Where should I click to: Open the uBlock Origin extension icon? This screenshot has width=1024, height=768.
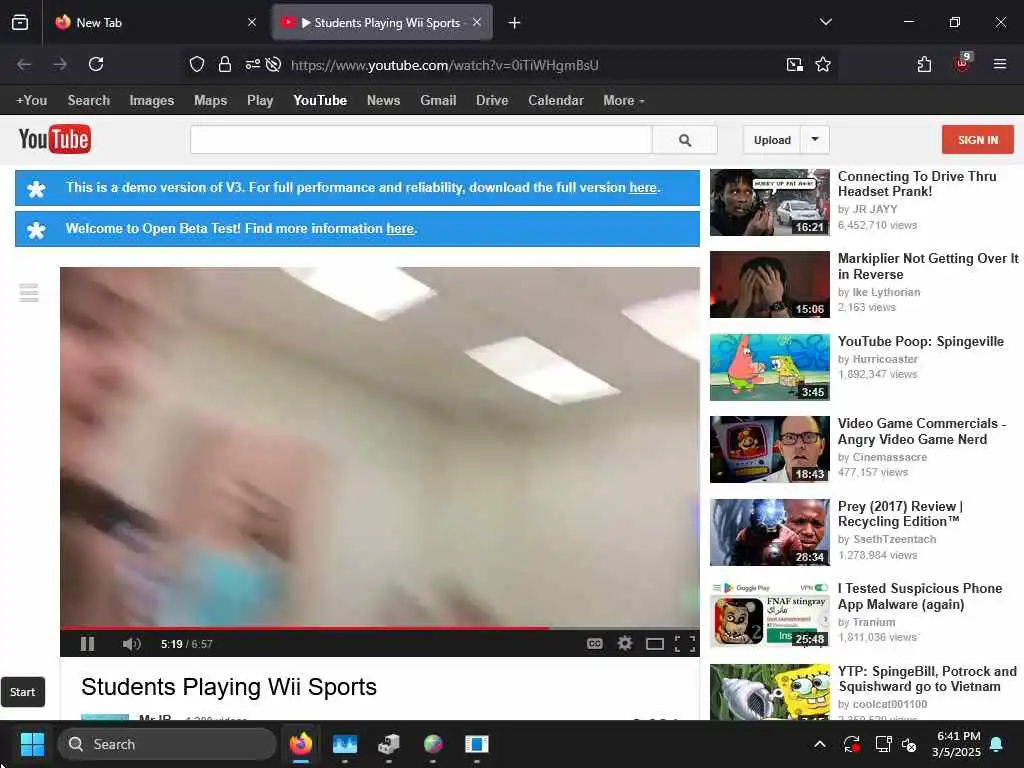(962, 63)
